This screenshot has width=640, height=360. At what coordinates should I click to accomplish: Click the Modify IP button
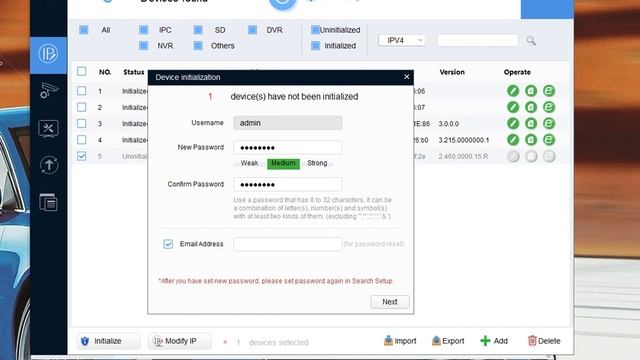click(180, 341)
